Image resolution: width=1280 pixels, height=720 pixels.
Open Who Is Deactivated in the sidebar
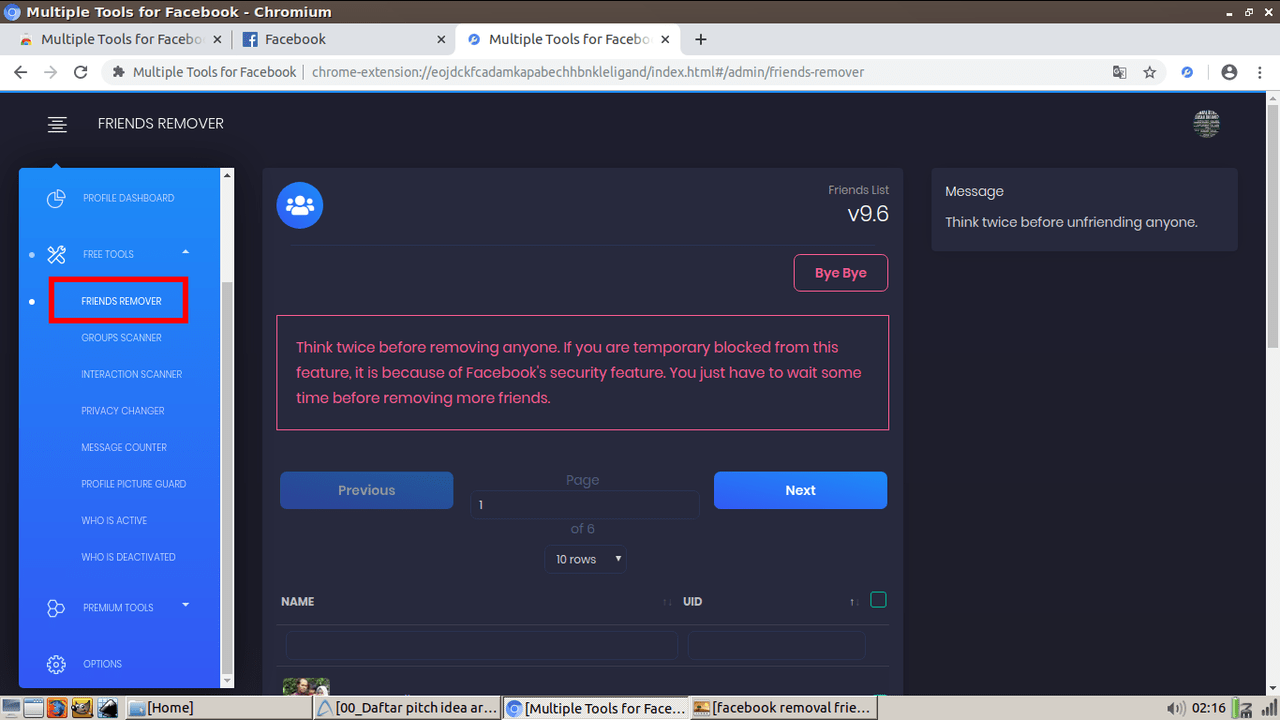(128, 557)
